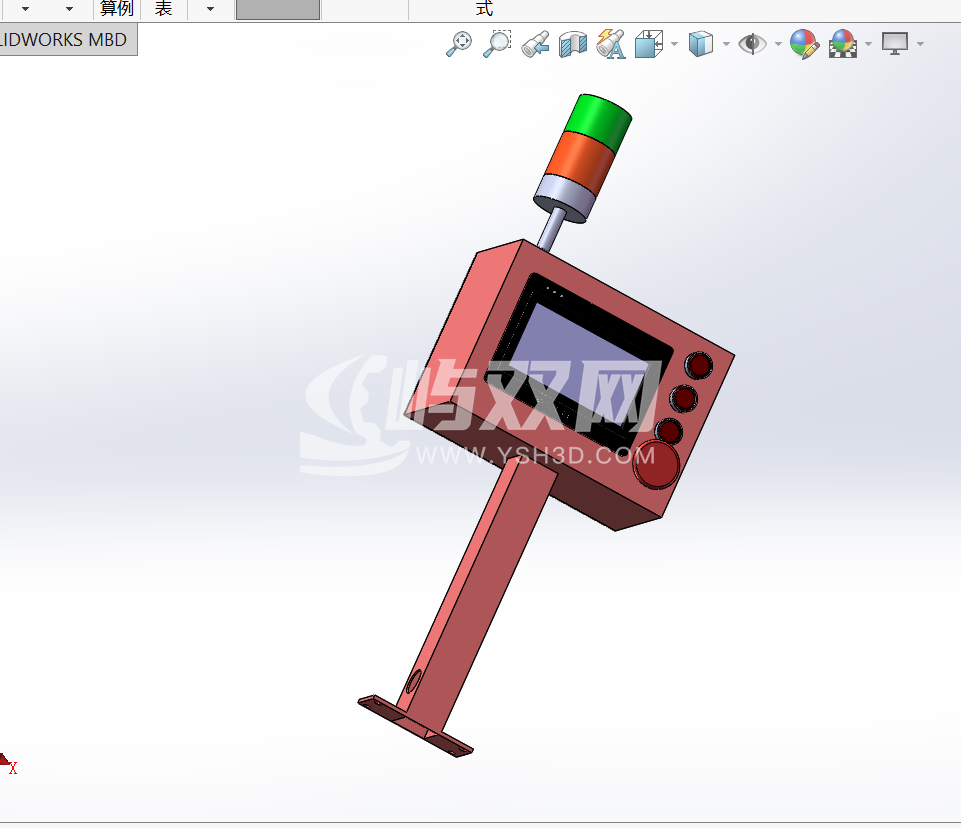Click the gray button in the top toolbar
This screenshot has width=961, height=828.
[278, 9]
